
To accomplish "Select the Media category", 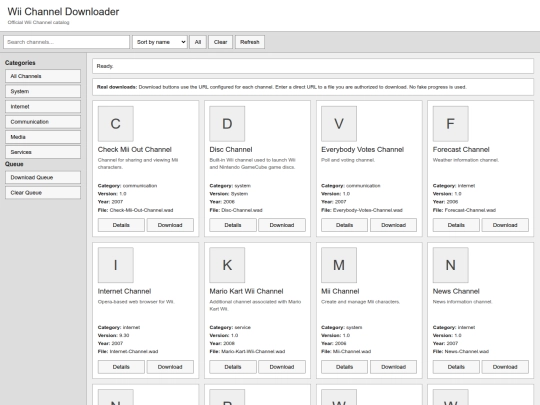I will (43, 137).
